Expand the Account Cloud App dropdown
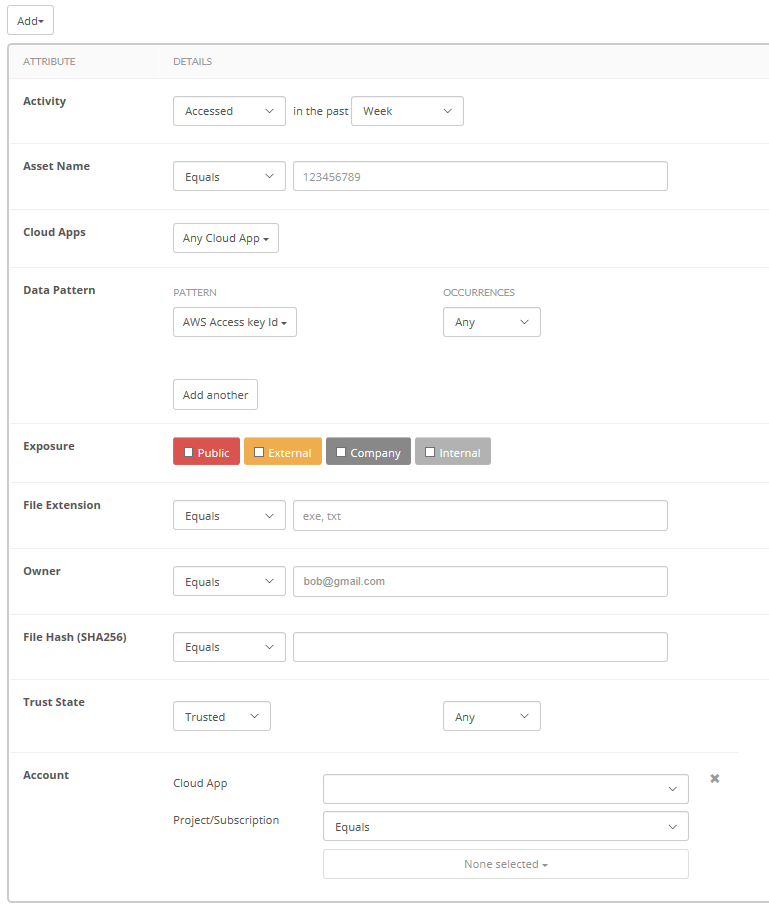The height and width of the screenshot is (908, 769). coord(505,789)
